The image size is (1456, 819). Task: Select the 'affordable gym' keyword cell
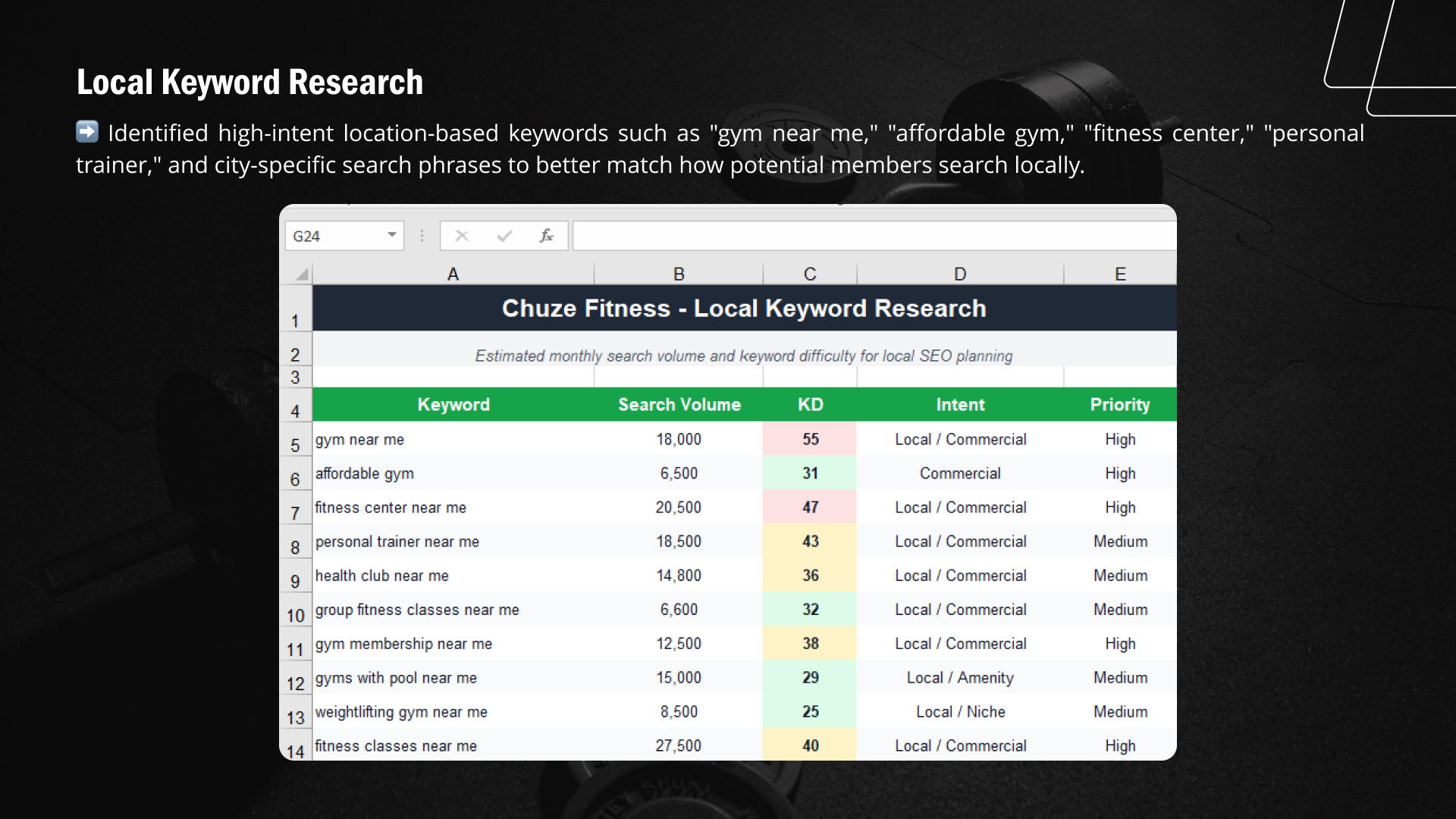coord(453,473)
